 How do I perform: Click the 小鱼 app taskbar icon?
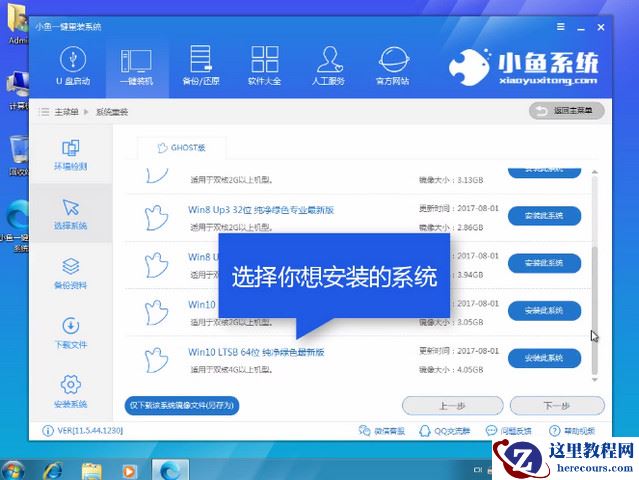coord(170,470)
